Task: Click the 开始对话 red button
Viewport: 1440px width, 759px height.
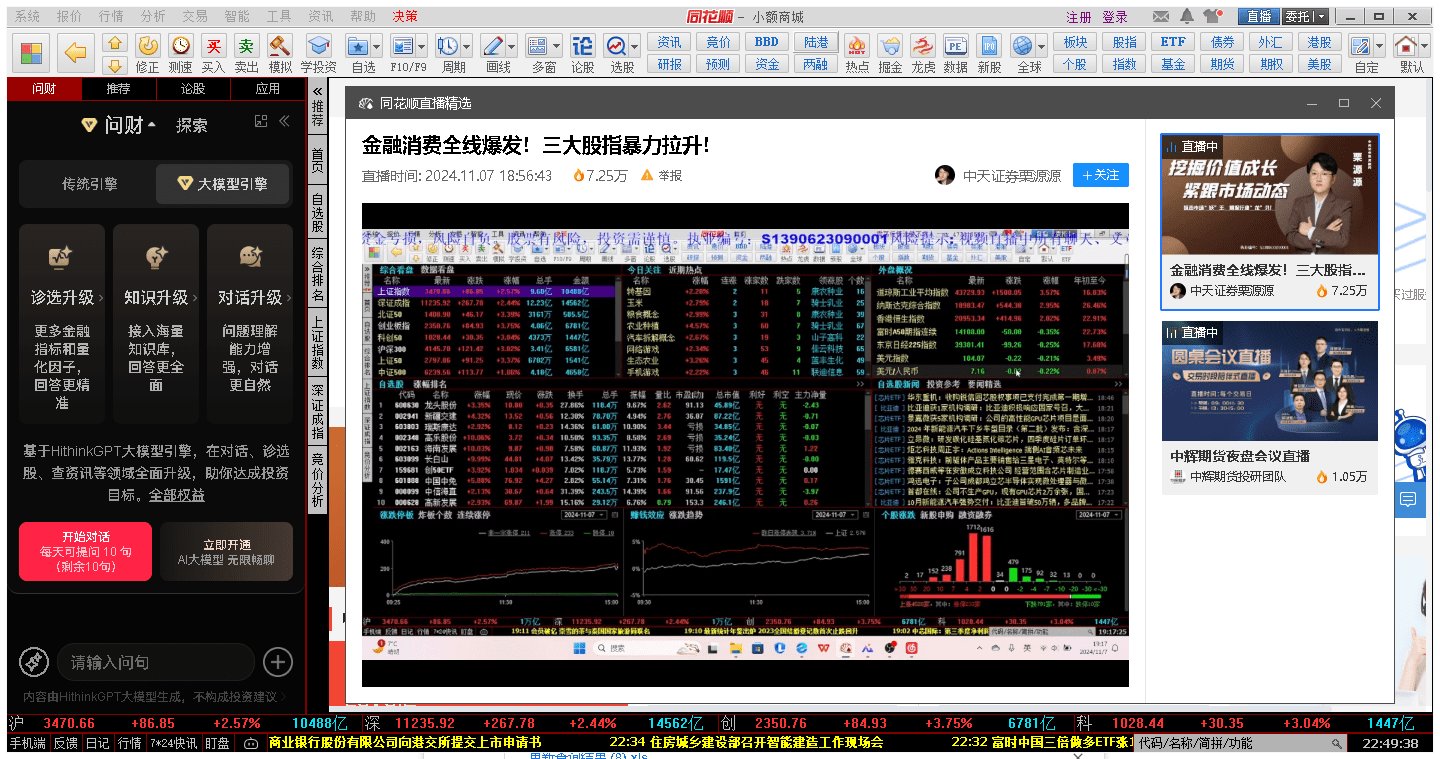Action: (85, 551)
